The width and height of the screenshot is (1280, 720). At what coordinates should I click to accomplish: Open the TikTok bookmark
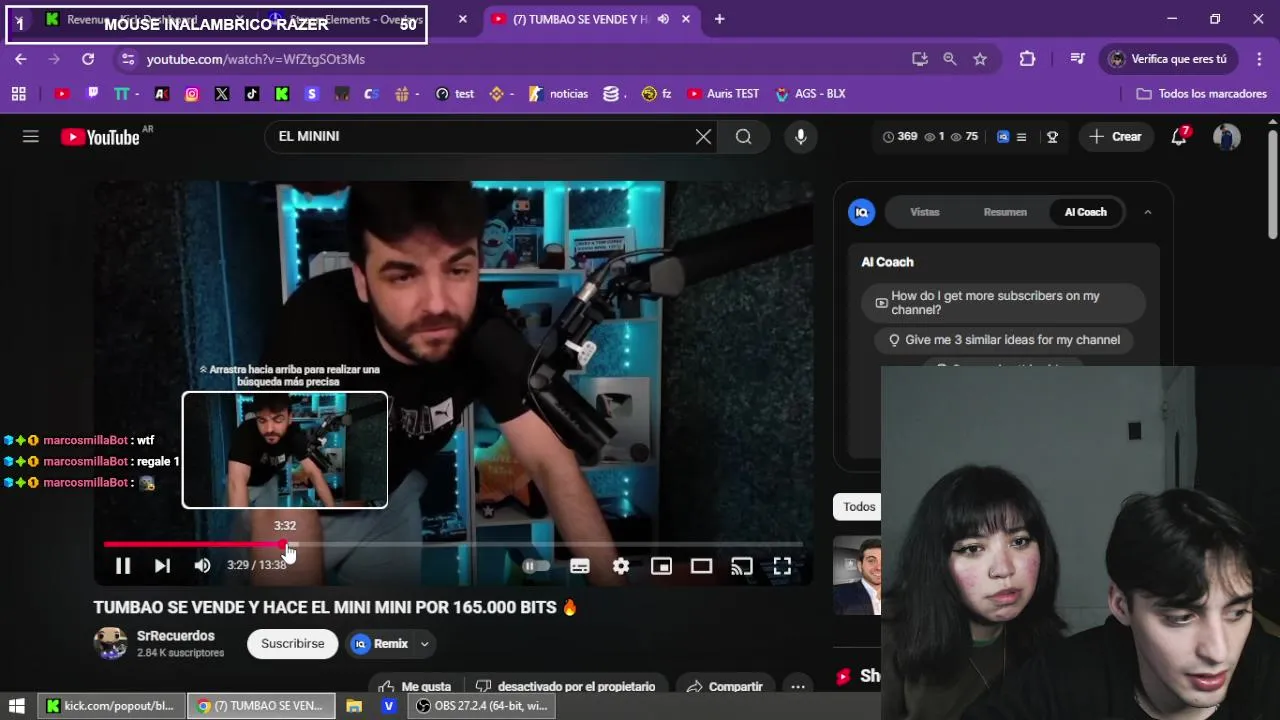pos(252,94)
